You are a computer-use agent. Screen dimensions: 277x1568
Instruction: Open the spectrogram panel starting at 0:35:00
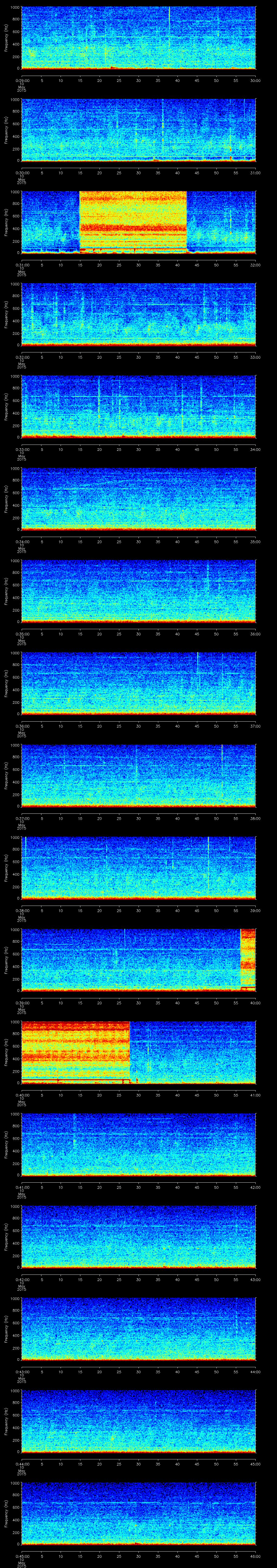pyautogui.click(x=138, y=591)
